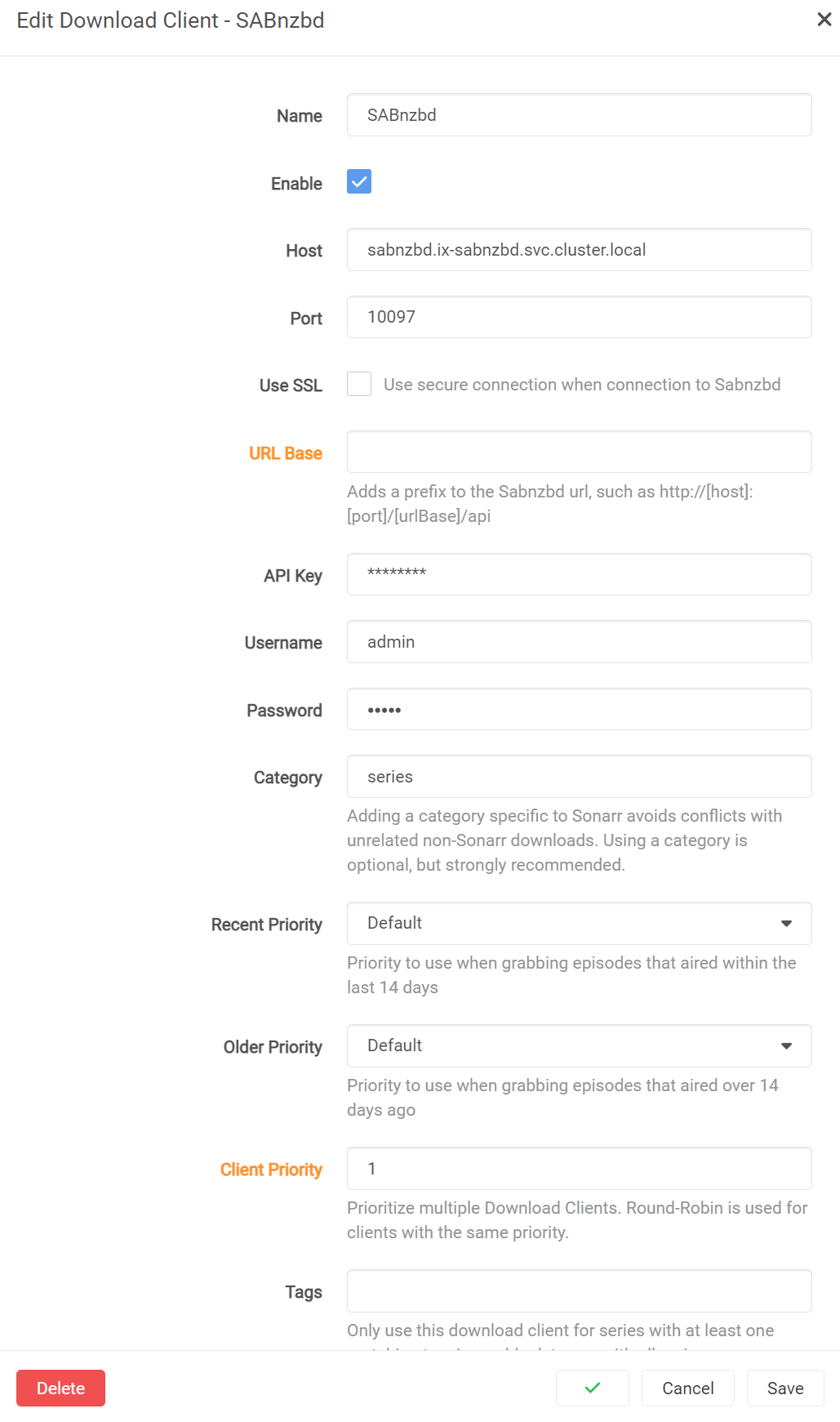Click the Delete button

60,1388
